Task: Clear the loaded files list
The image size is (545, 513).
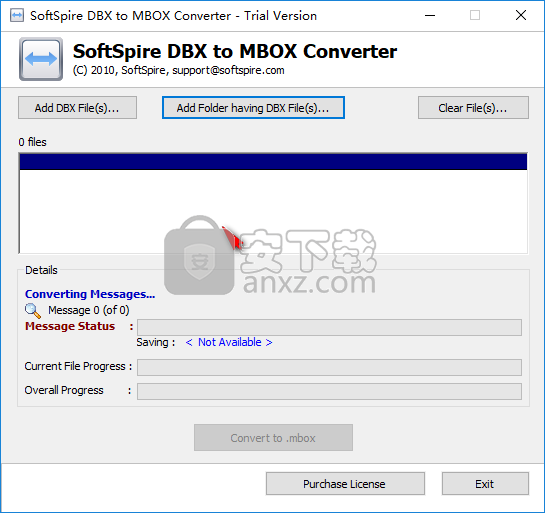Action: pos(473,108)
